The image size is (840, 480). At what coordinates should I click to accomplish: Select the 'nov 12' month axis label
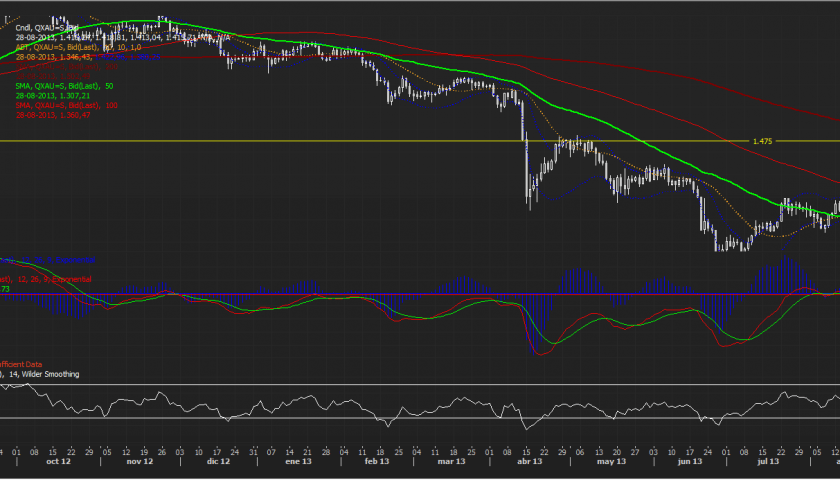click(x=139, y=462)
